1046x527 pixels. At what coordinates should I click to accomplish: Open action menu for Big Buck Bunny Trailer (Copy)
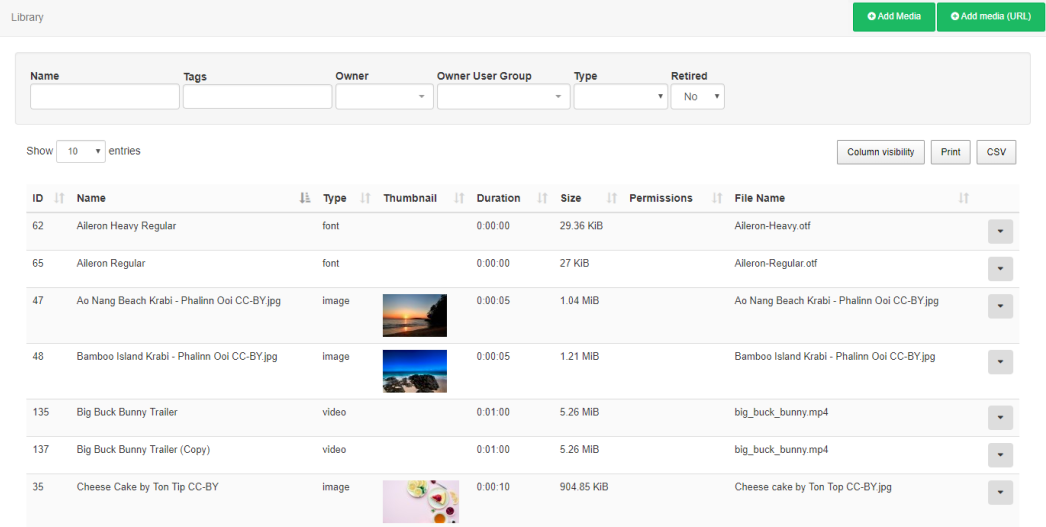click(1000, 455)
